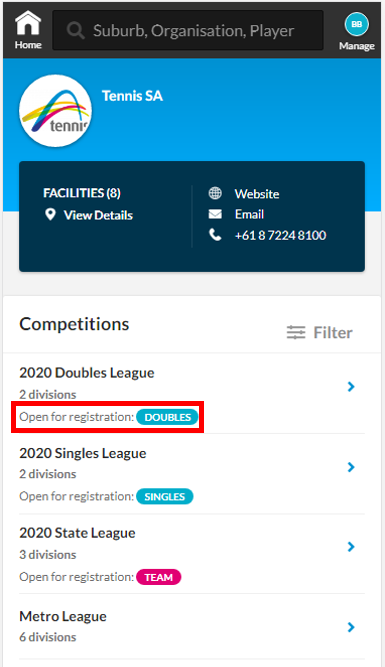
Task: Select the SINGLES registration tag
Action: (165, 497)
